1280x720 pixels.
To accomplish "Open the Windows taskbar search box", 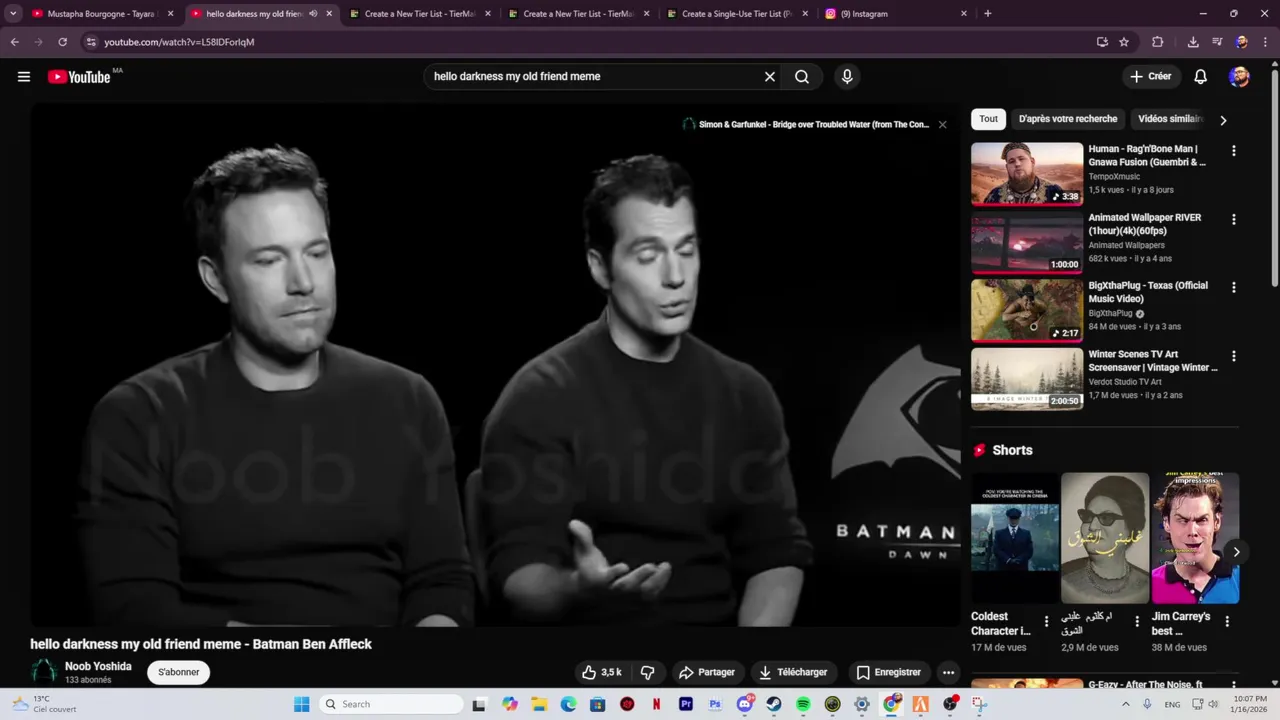I will (x=392, y=704).
